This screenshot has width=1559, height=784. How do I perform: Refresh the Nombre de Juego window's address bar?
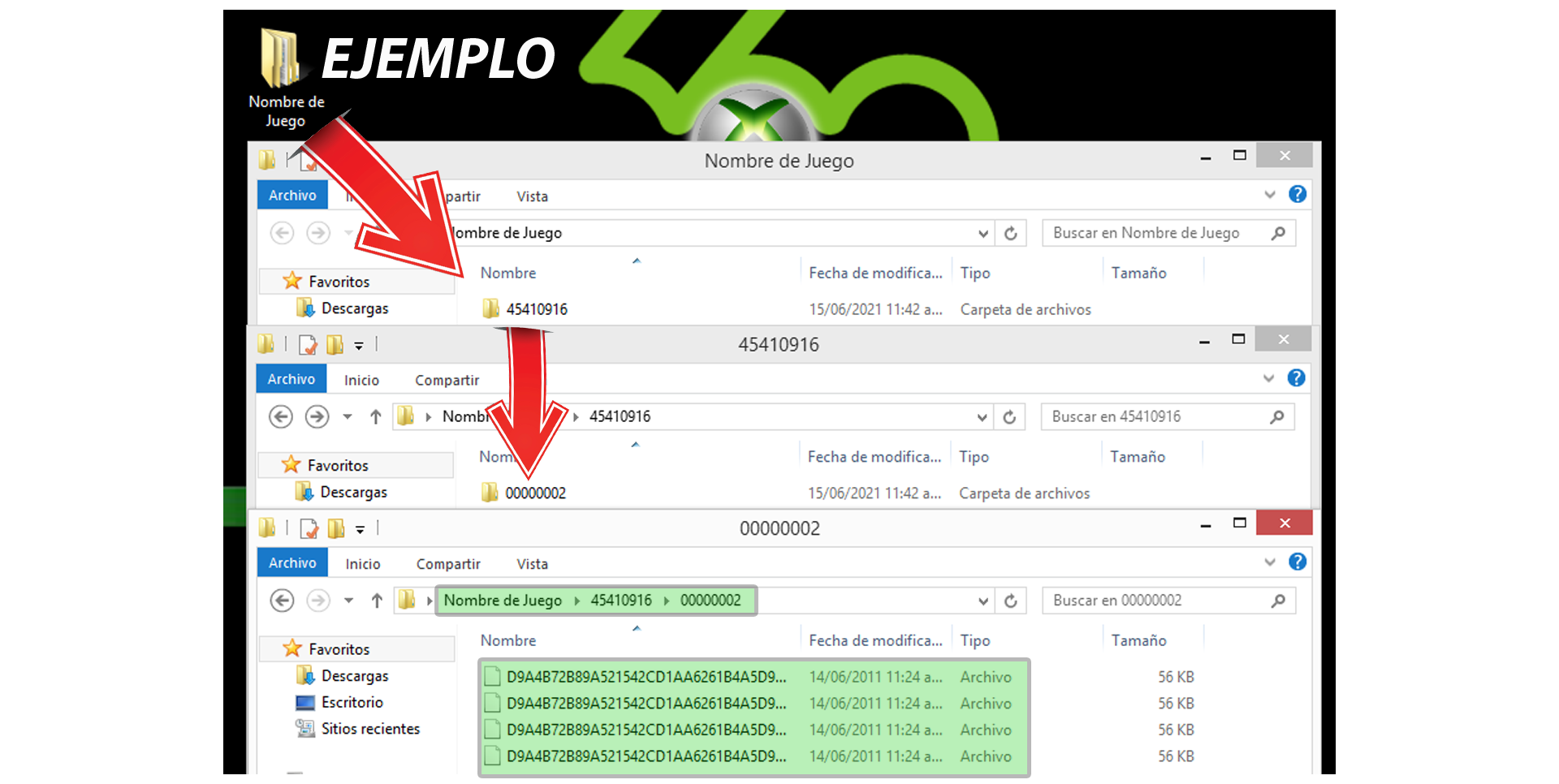point(1011,234)
